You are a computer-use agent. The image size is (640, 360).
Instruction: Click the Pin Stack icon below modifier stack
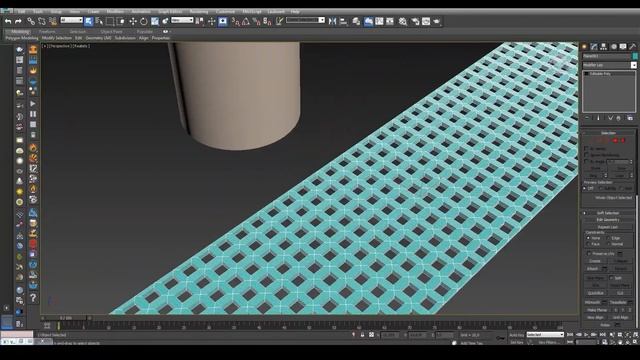click(x=587, y=118)
